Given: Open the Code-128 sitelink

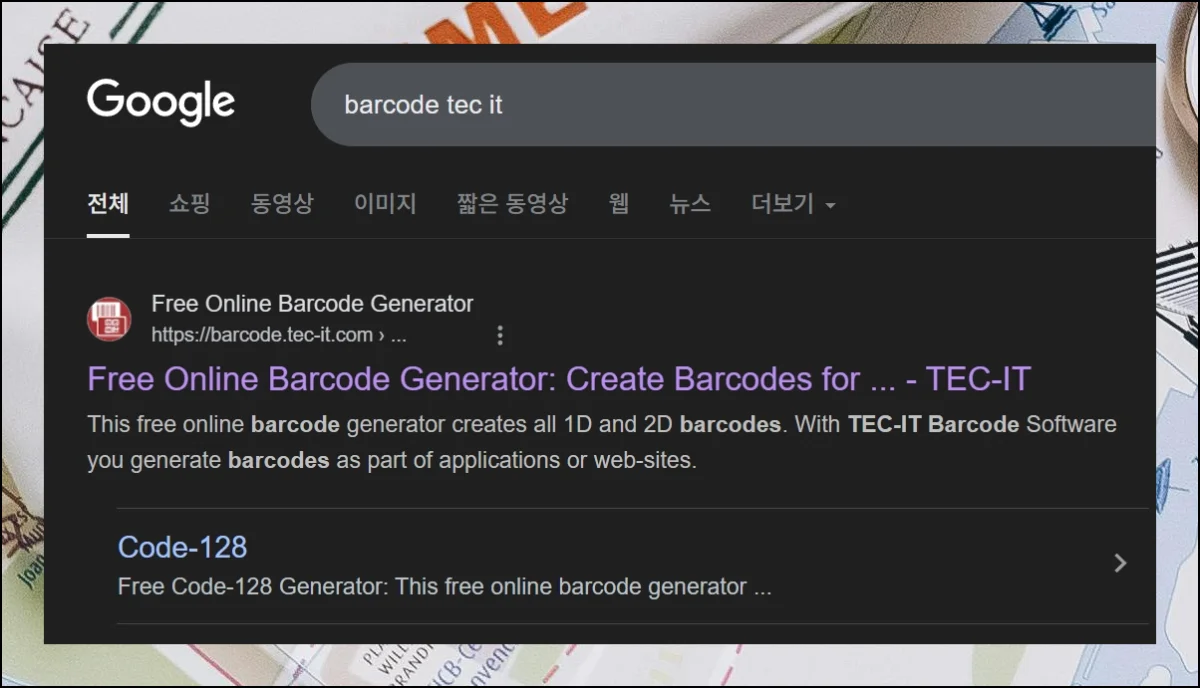Looking at the screenshot, I should [x=182, y=547].
